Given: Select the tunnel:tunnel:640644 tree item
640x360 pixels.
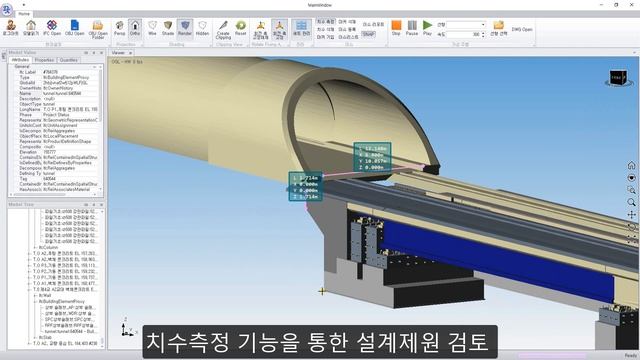Looking at the screenshot, I should pos(70,331).
